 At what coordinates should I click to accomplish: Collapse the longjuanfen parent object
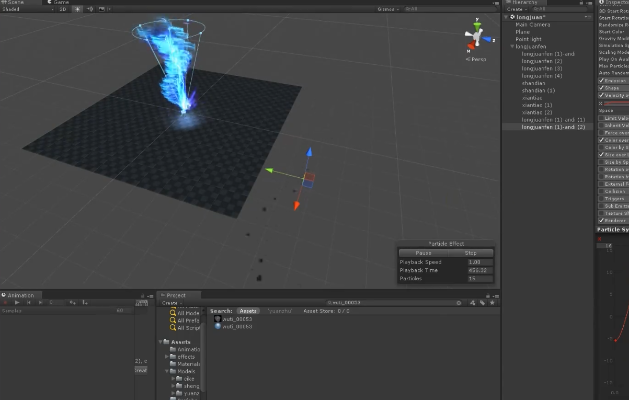[x=512, y=47]
